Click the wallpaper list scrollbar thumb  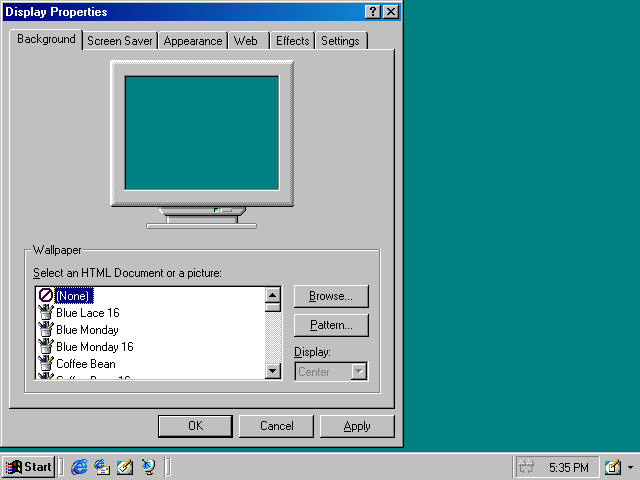[273, 307]
